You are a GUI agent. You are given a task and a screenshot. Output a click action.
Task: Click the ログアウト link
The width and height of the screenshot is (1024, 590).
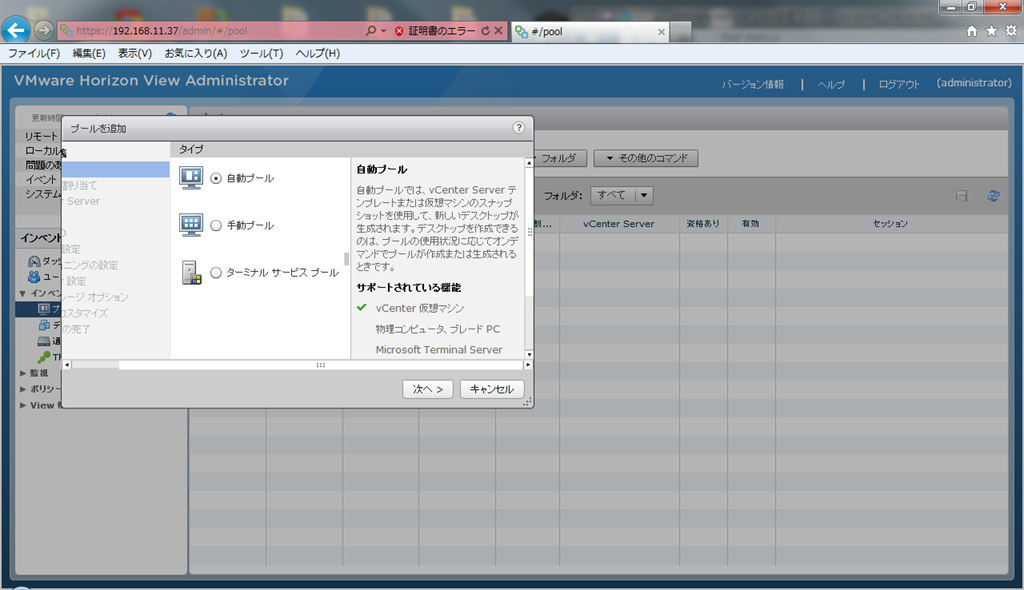click(x=899, y=84)
